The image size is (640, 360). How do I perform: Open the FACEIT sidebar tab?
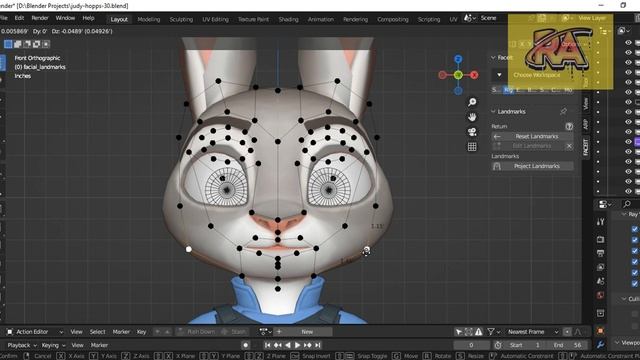586,147
